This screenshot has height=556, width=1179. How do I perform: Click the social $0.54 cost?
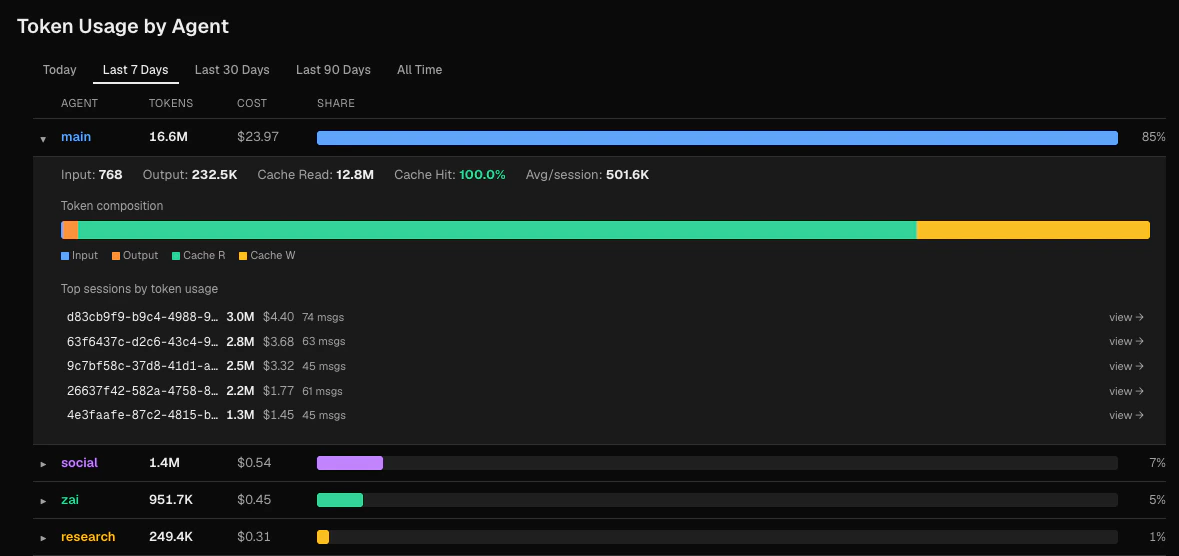click(254, 463)
